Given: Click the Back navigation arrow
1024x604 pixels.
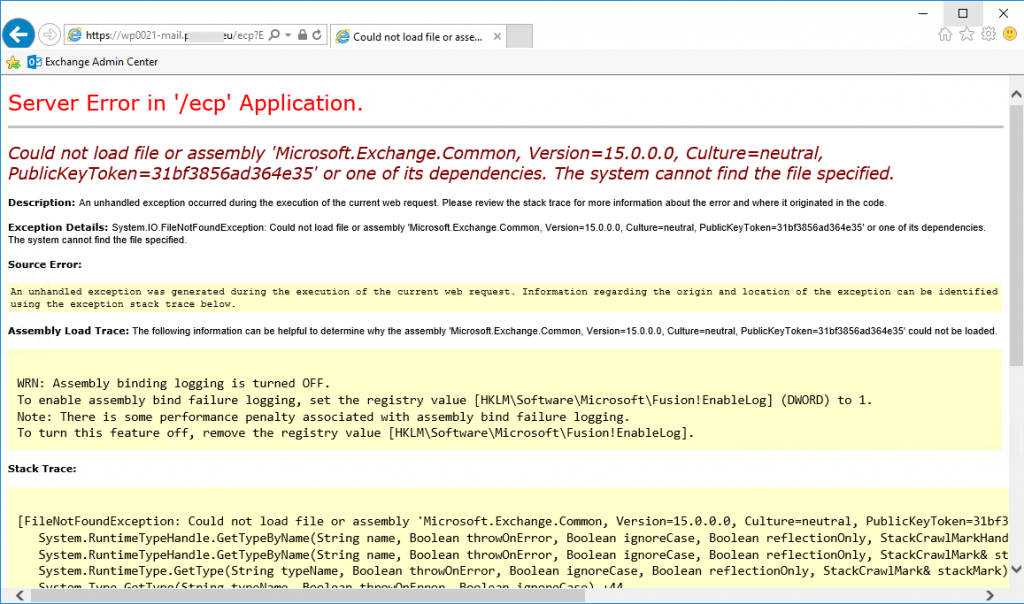Looking at the screenshot, I should 18,33.
